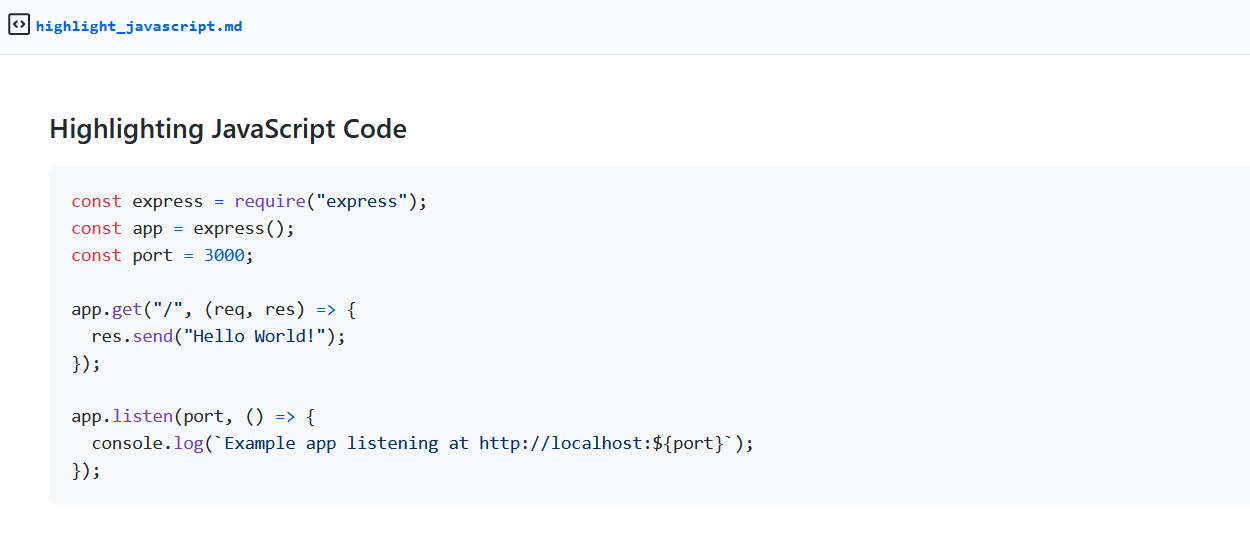Screen dimensions: 1250x550
Task: Click the require keyword in the first line
Action: point(270,201)
